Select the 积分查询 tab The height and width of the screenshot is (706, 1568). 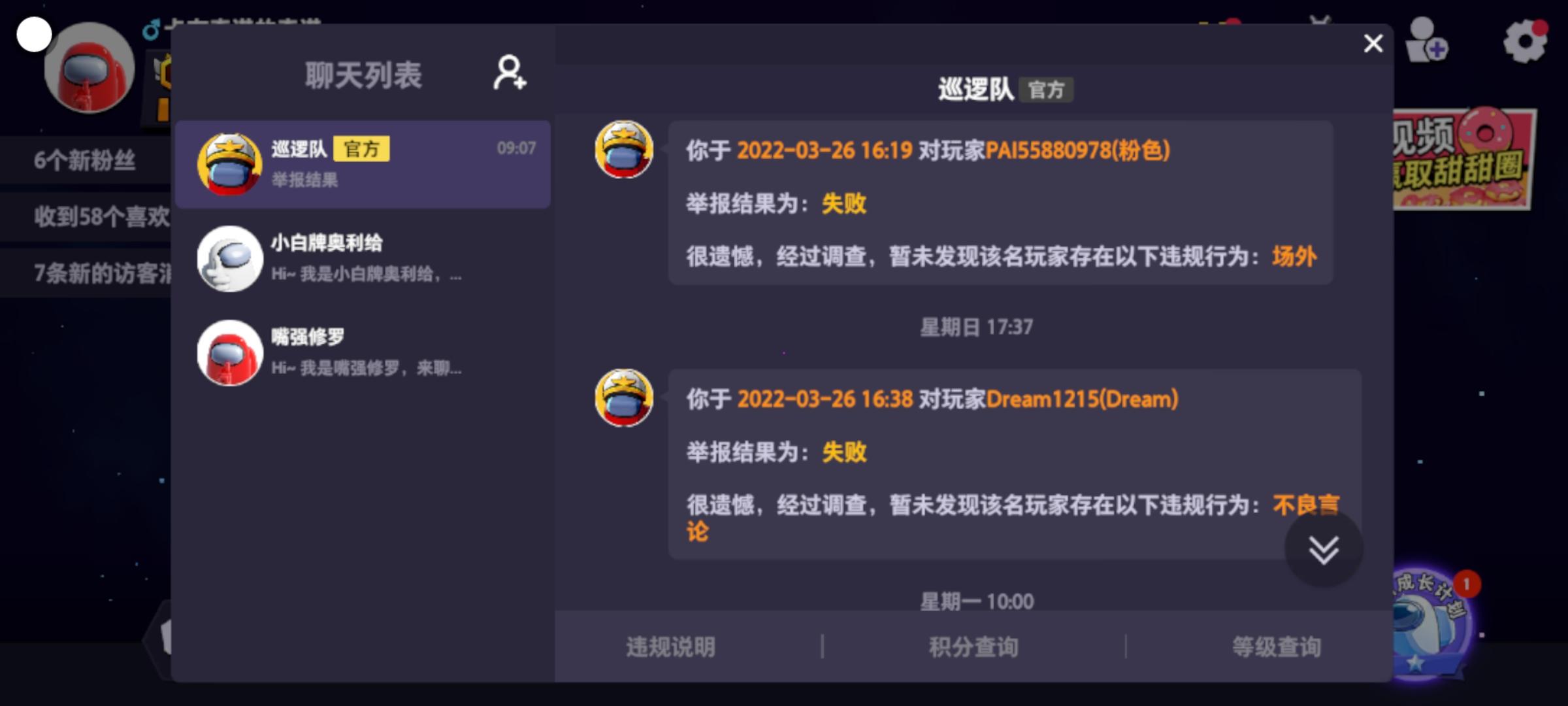coord(973,647)
